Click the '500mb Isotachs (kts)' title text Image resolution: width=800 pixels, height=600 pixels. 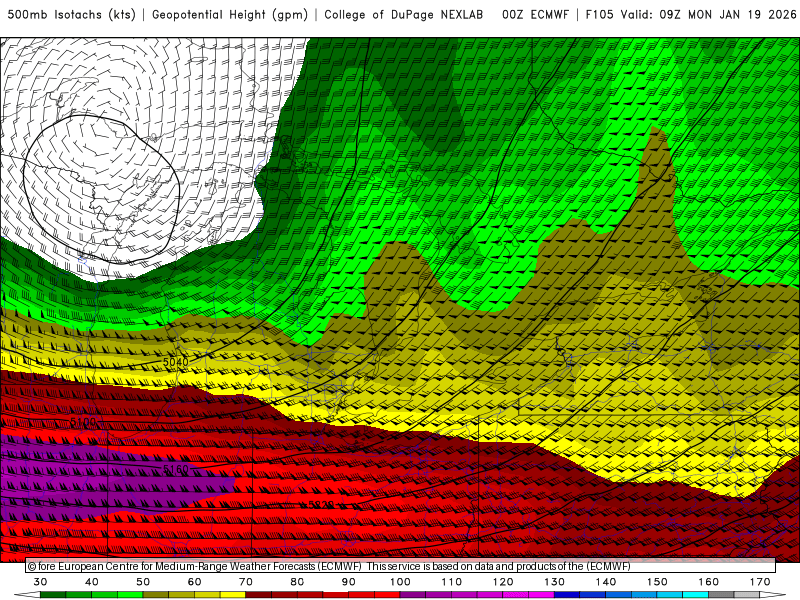point(71,15)
